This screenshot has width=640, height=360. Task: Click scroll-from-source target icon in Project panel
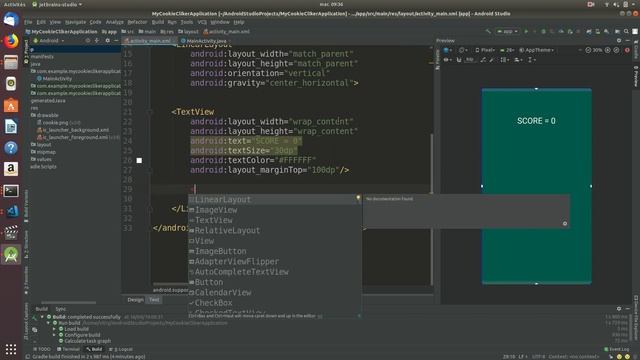pos(88,40)
